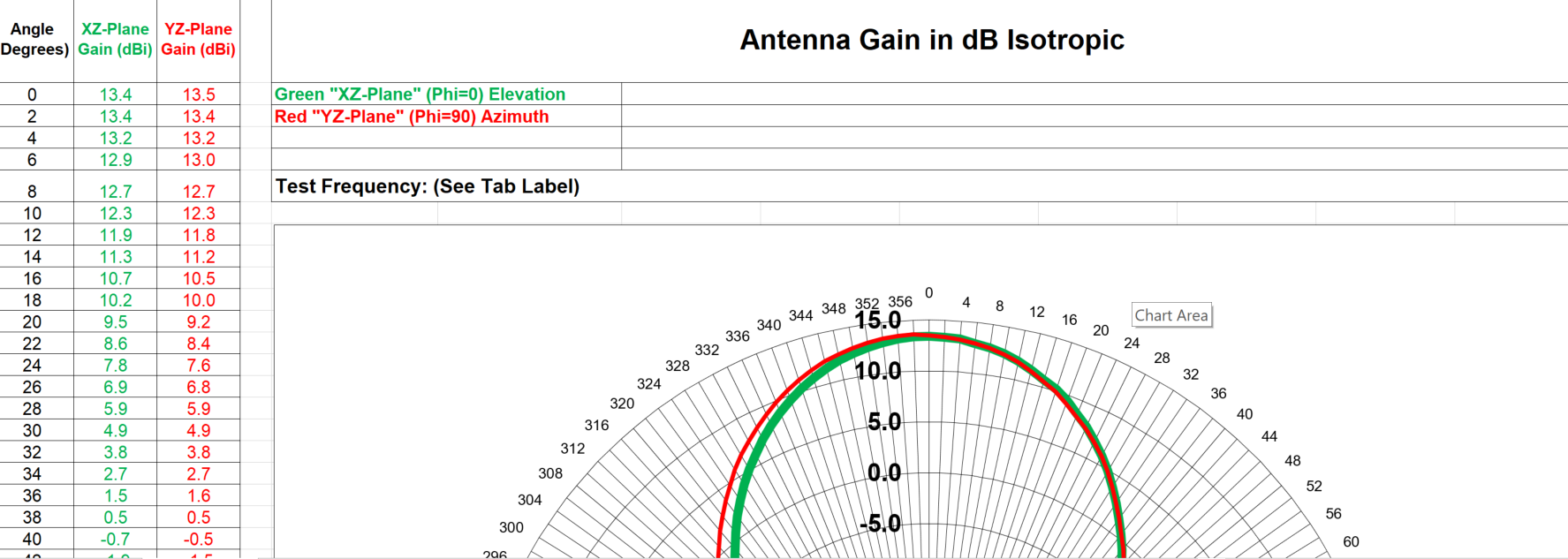Click the angle 10 cell in the table

(x=36, y=214)
